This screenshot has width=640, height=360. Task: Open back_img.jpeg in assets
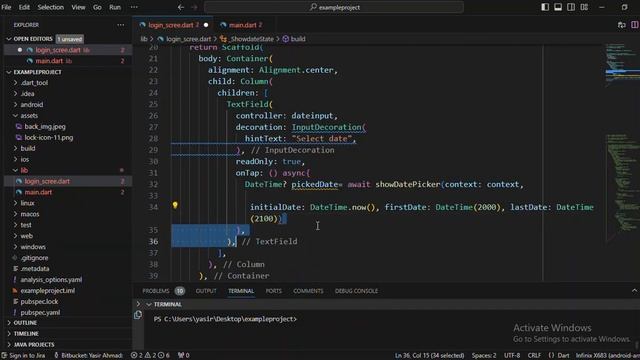(x=45, y=127)
